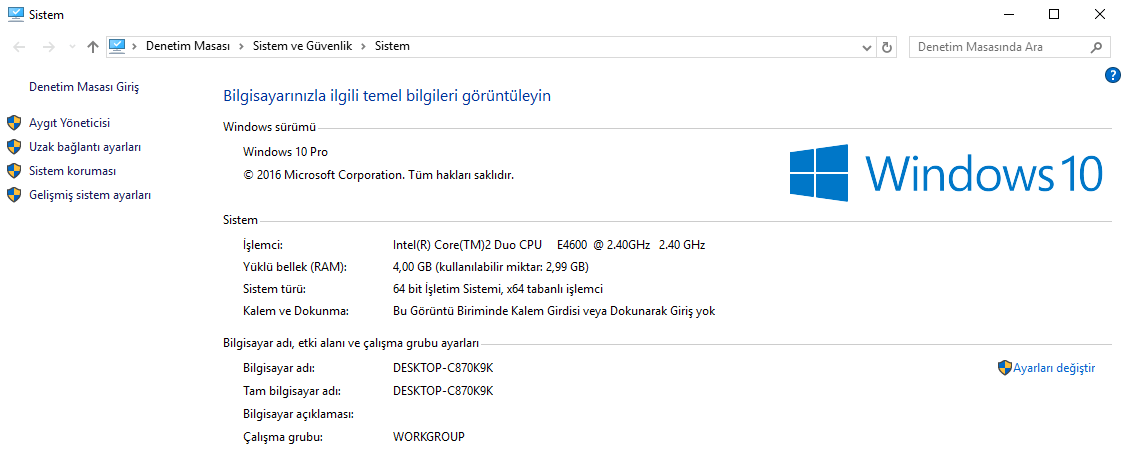Click the WORKGROUP value
1123x453 pixels.
tap(429, 436)
